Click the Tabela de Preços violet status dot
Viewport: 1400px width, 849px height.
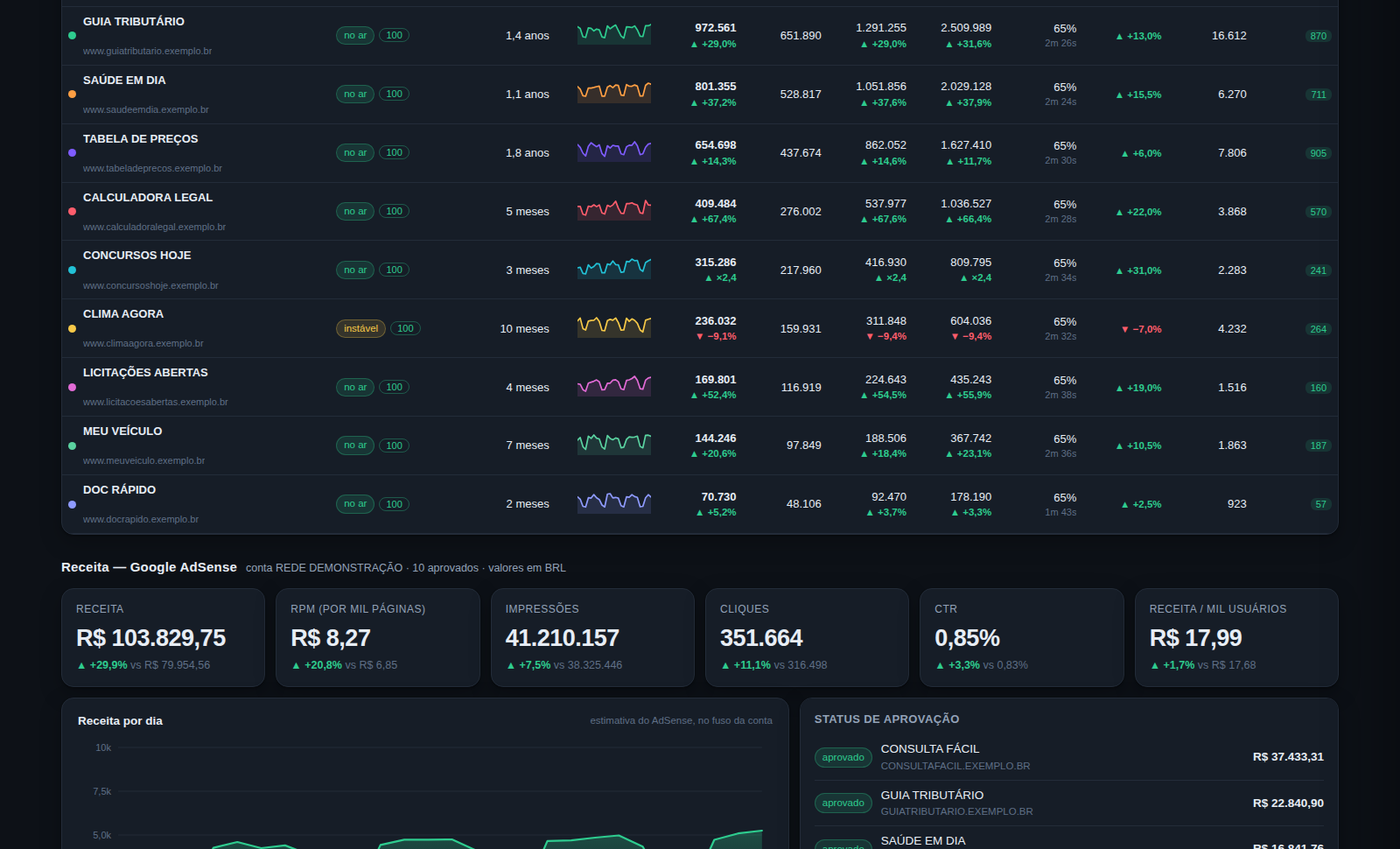72,152
